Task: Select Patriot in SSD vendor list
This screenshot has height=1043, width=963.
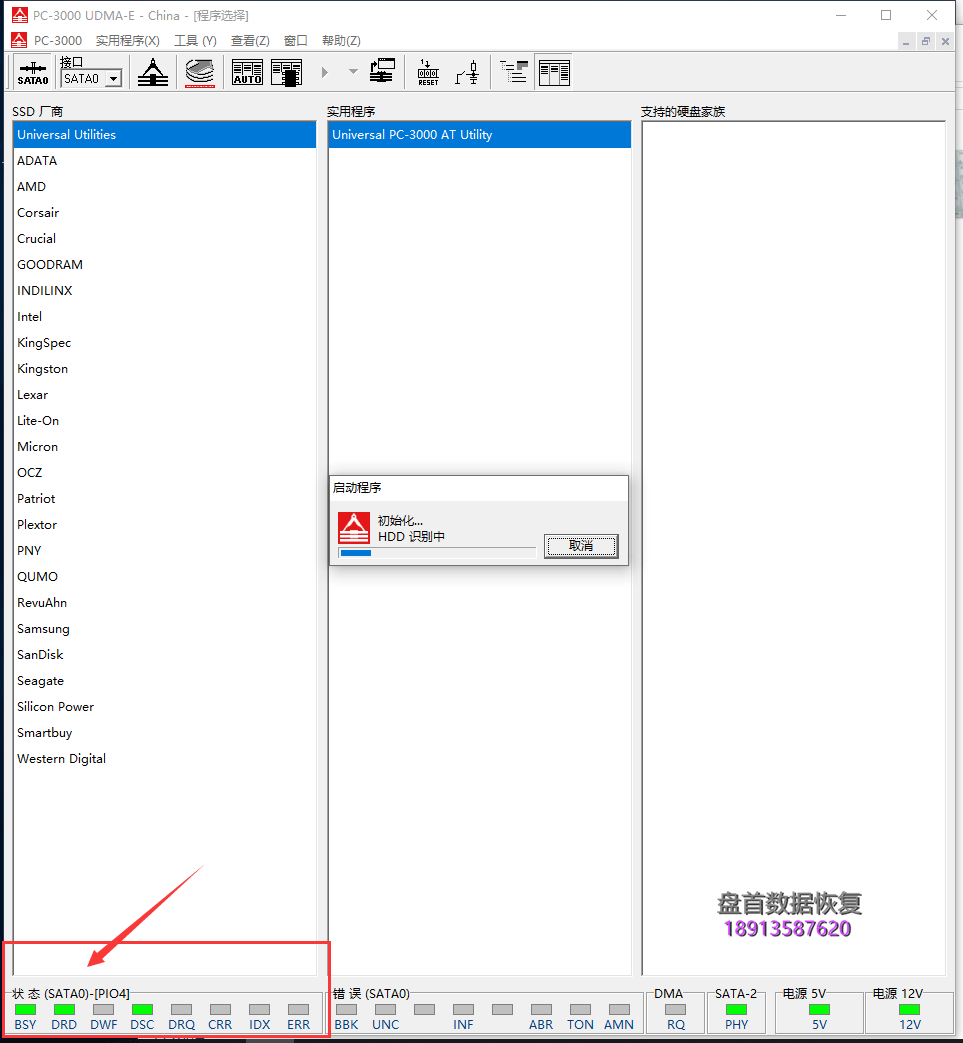Action: coord(164,498)
